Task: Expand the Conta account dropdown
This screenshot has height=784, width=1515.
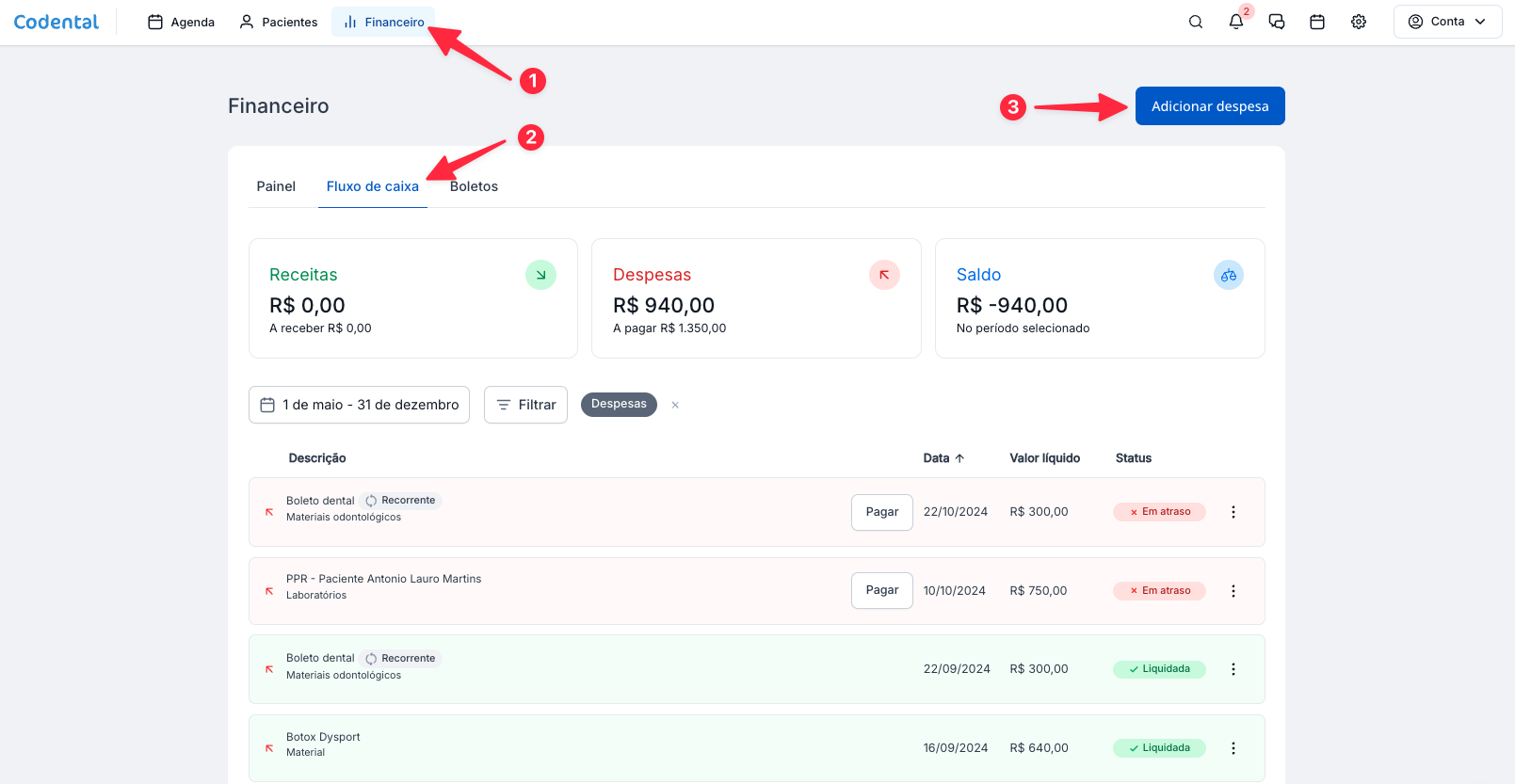Action: click(x=1446, y=22)
